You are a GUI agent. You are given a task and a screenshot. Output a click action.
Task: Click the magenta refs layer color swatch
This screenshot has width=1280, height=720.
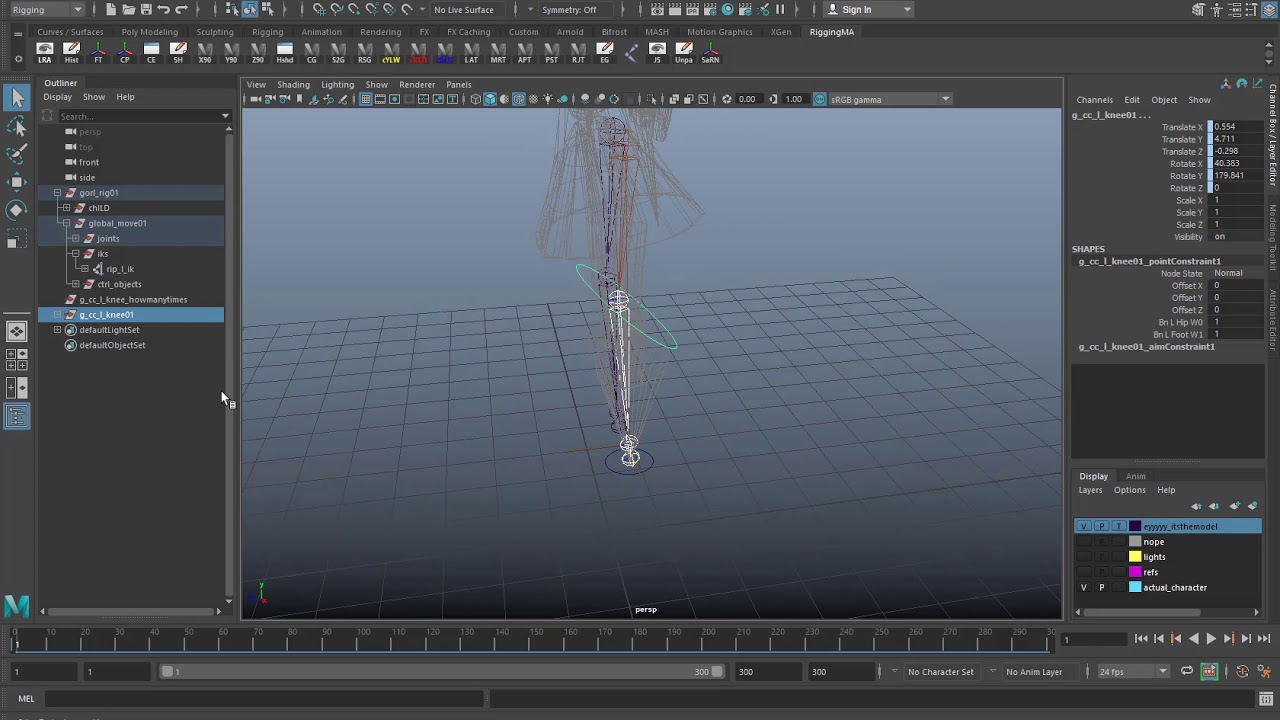tap(1135, 572)
